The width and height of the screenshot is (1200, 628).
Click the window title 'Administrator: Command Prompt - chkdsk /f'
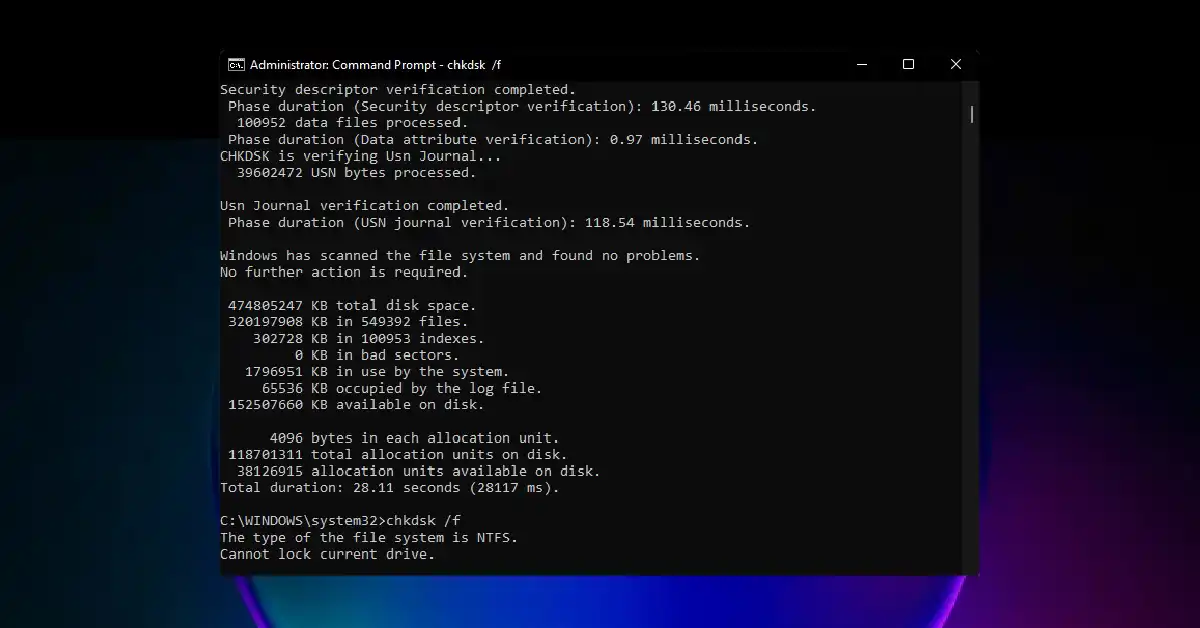tap(376, 65)
